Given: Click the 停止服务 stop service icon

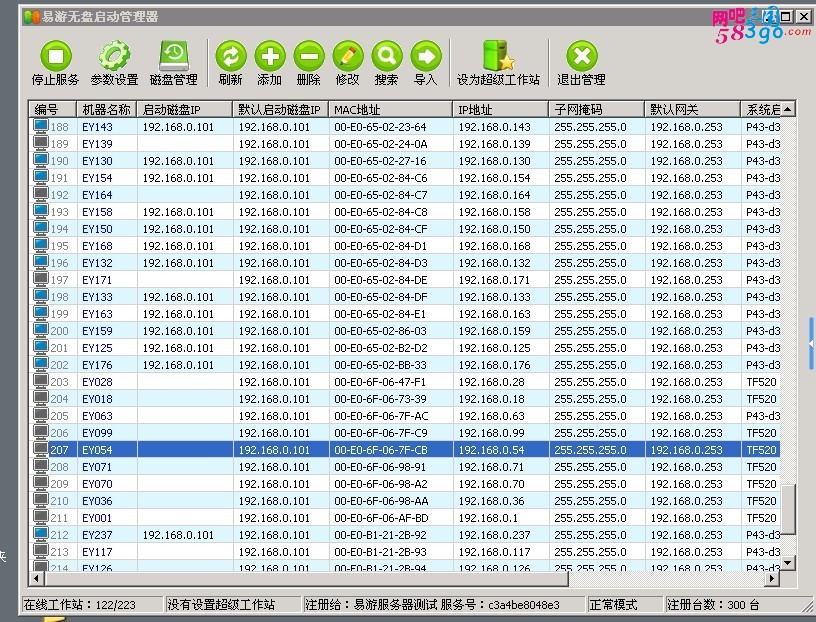Looking at the screenshot, I should tap(56, 56).
